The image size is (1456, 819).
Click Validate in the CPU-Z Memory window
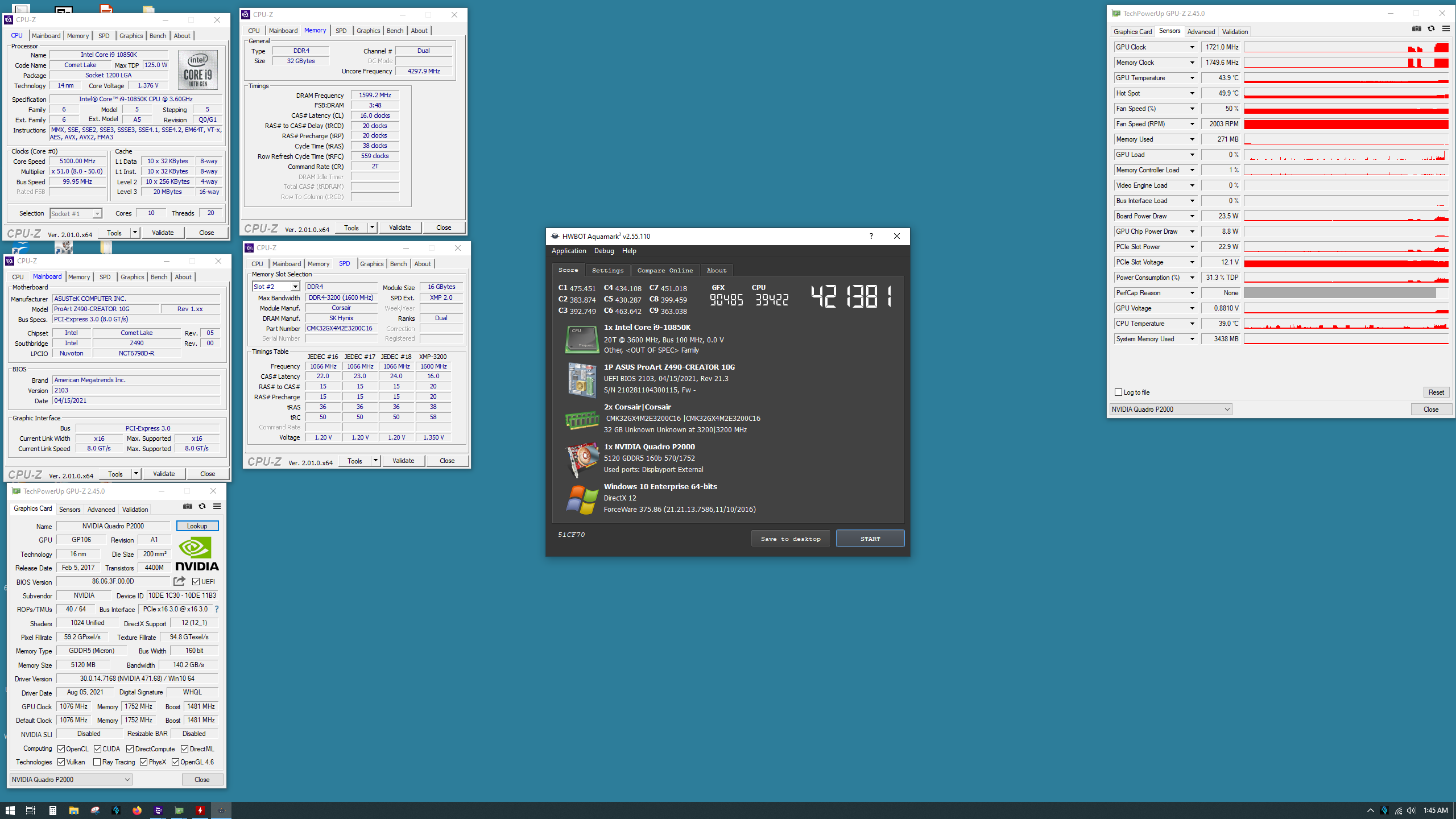tap(400, 227)
